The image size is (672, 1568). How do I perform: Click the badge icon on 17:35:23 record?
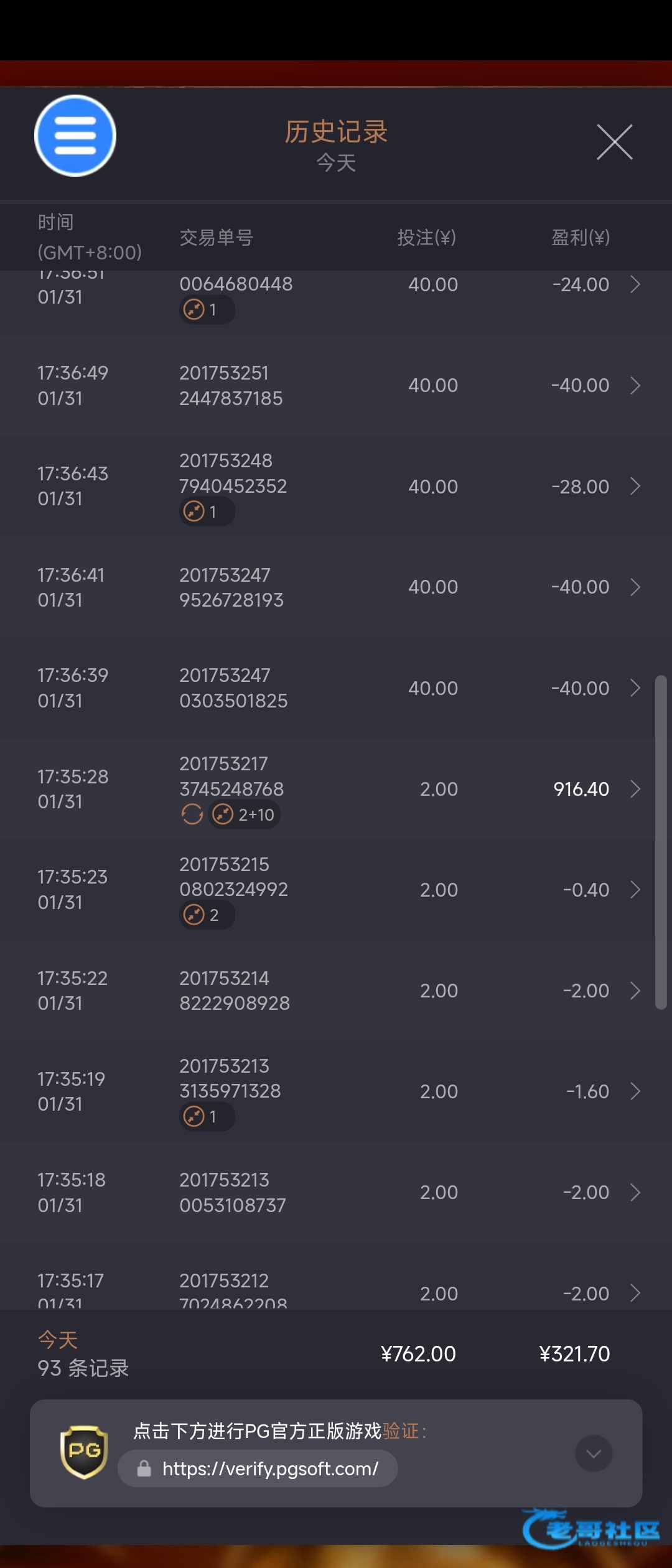(x=195, y=915)
